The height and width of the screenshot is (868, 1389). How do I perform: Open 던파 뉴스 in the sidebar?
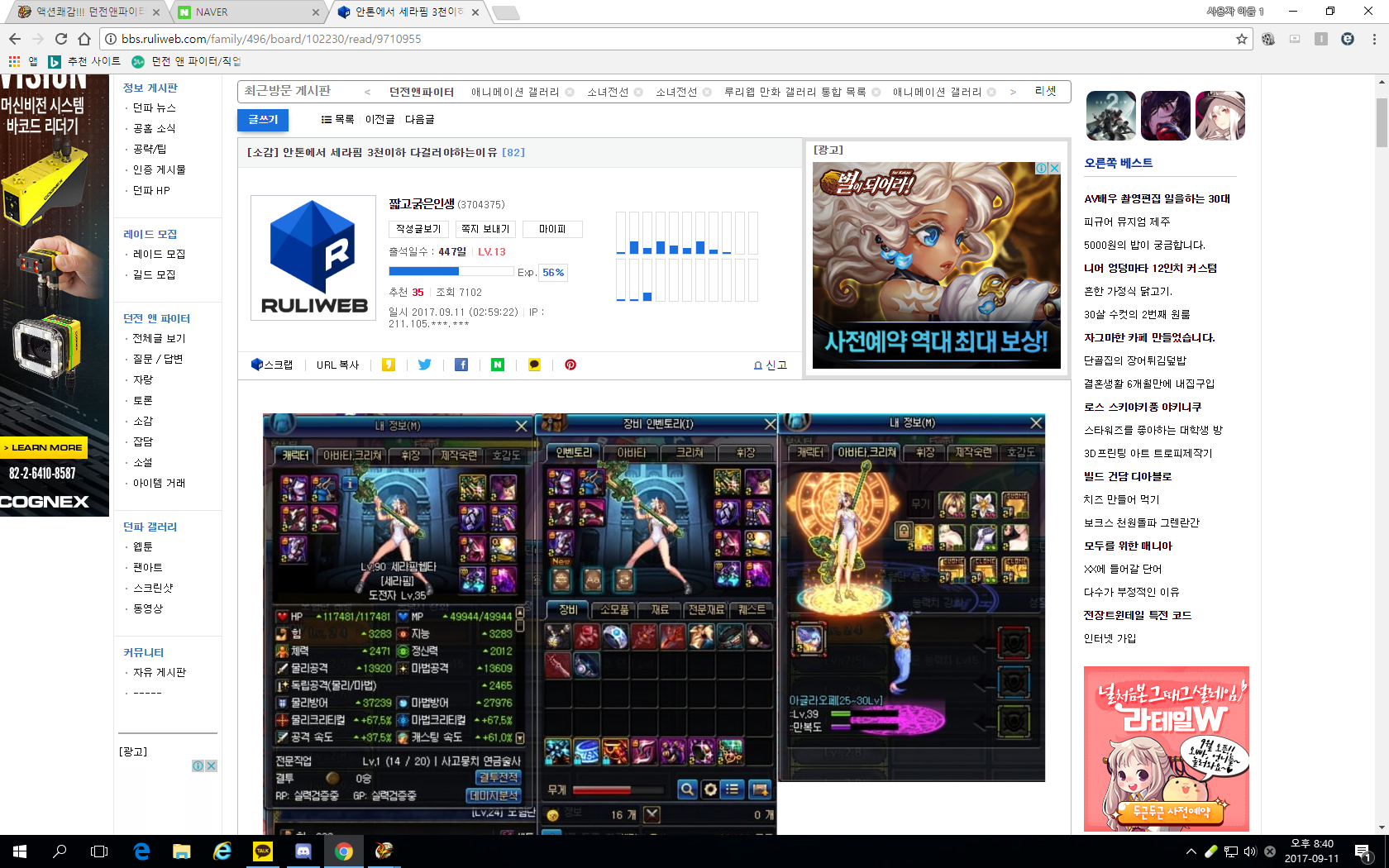tap(154, 108)
